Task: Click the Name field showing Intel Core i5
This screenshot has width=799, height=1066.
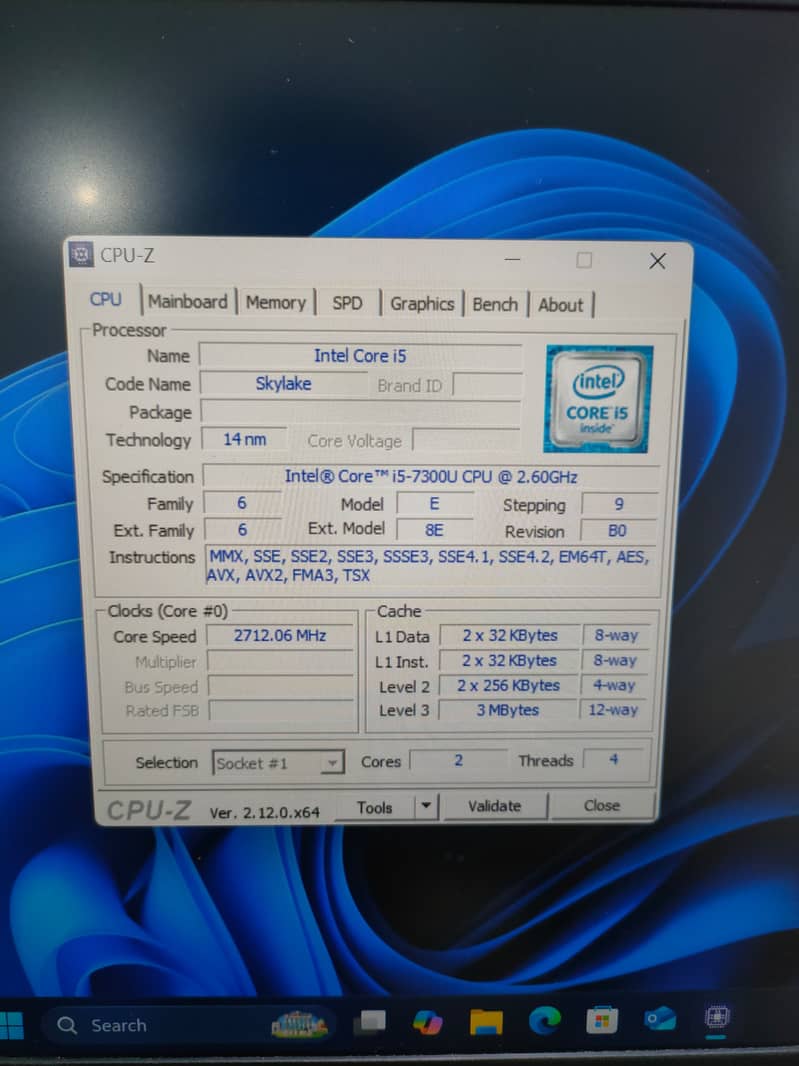Action: 360,356
